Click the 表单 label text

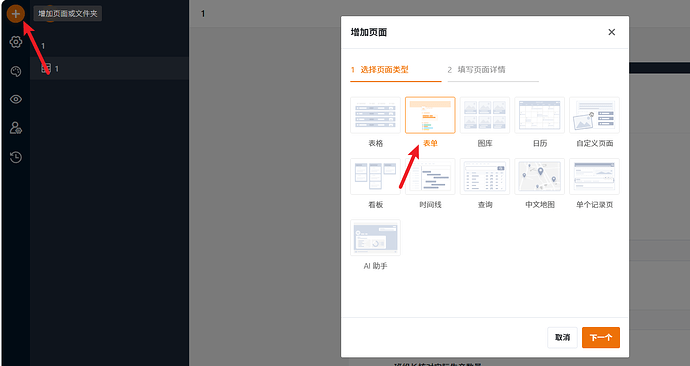pos(430,143)
